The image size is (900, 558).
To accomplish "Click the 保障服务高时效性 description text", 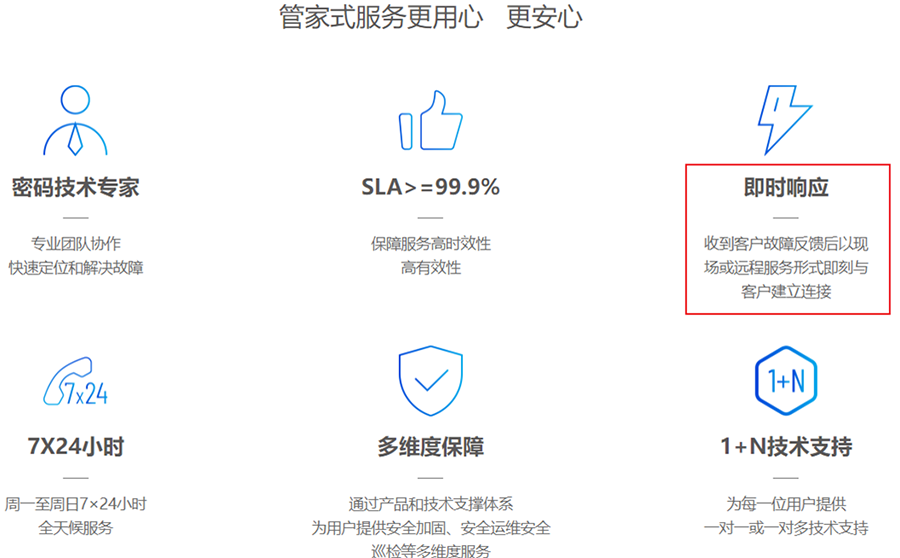I will point(430,243).
